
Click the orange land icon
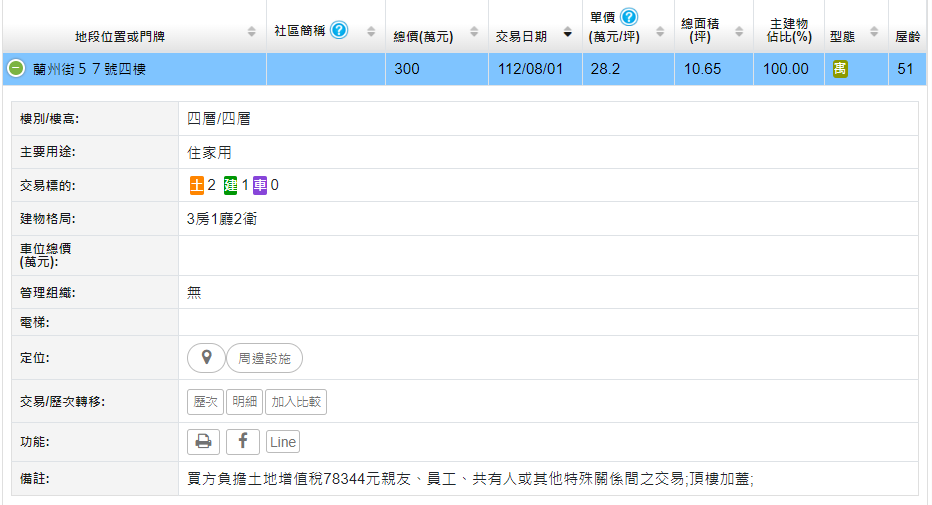point(197,185)
